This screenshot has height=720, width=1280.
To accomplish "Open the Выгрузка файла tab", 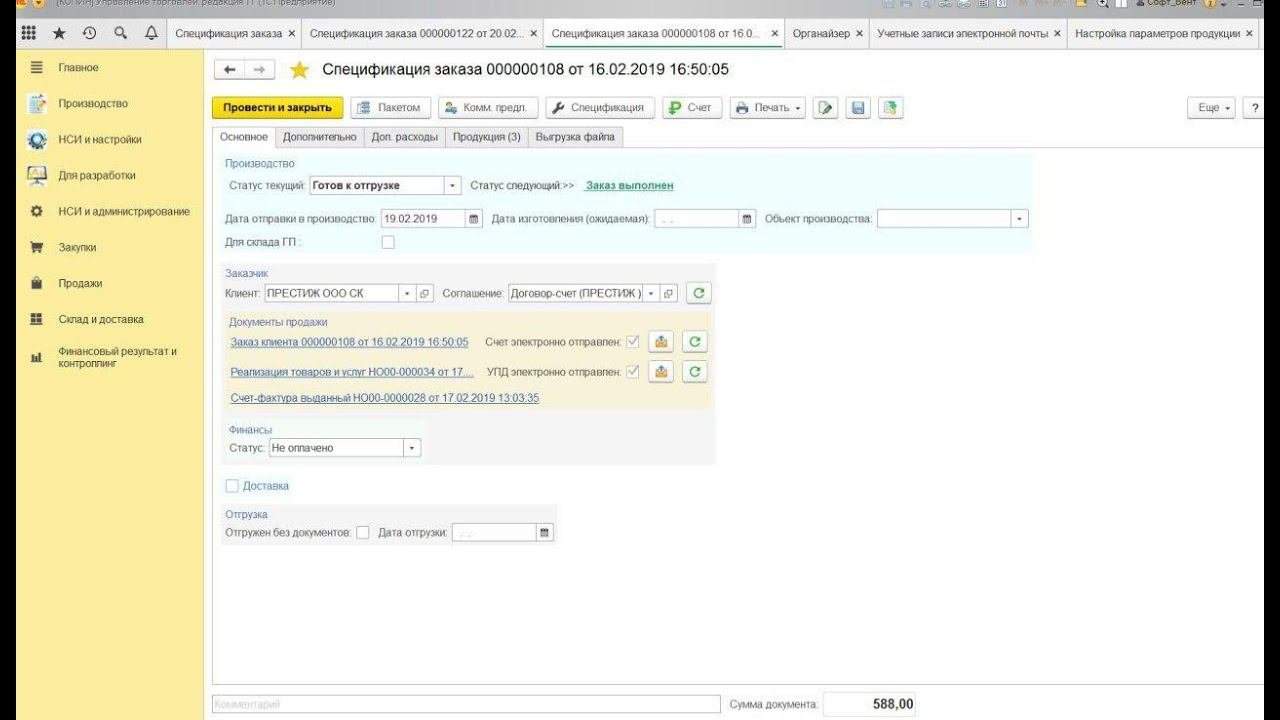I will [x=576, y=137].
